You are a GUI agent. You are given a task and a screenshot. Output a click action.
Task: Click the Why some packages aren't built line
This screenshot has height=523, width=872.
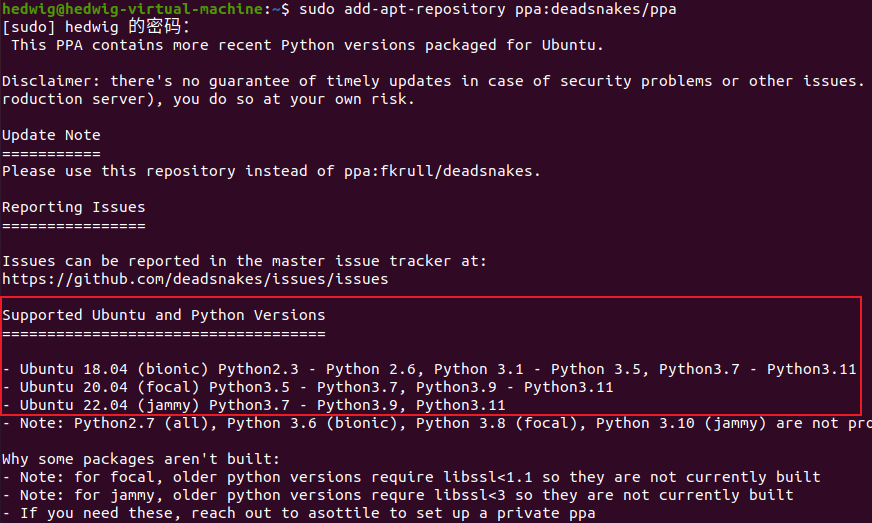click(x=141, y=459)
